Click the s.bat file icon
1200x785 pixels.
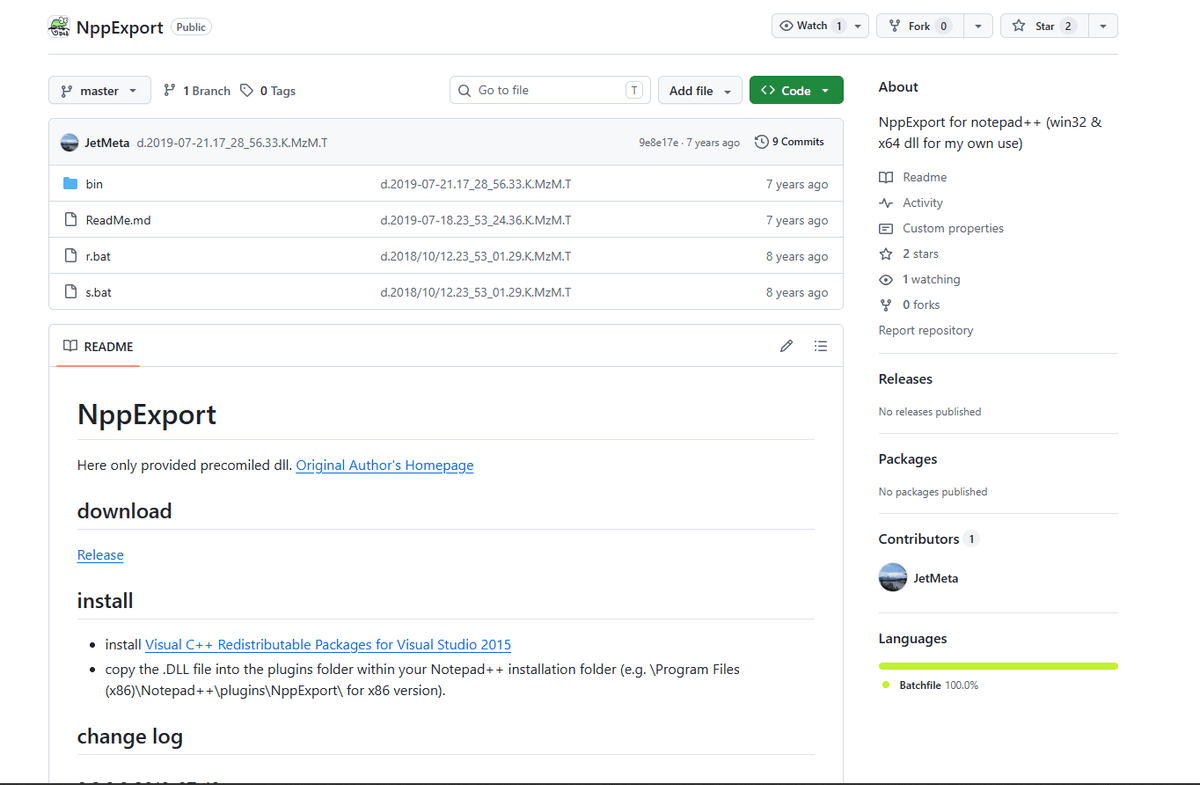point(70,292)
